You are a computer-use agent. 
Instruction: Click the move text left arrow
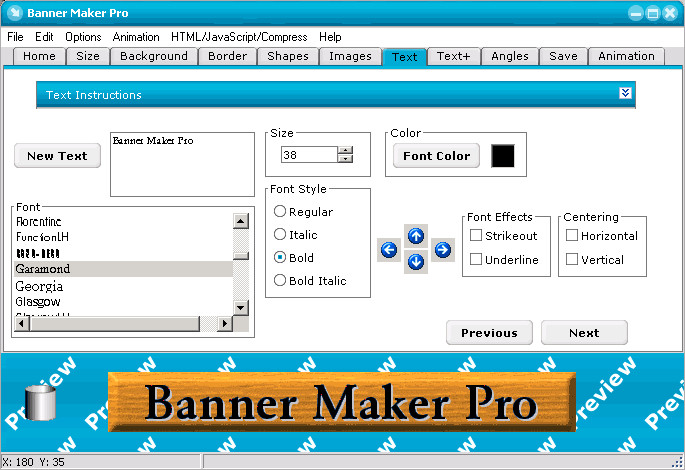389,250
